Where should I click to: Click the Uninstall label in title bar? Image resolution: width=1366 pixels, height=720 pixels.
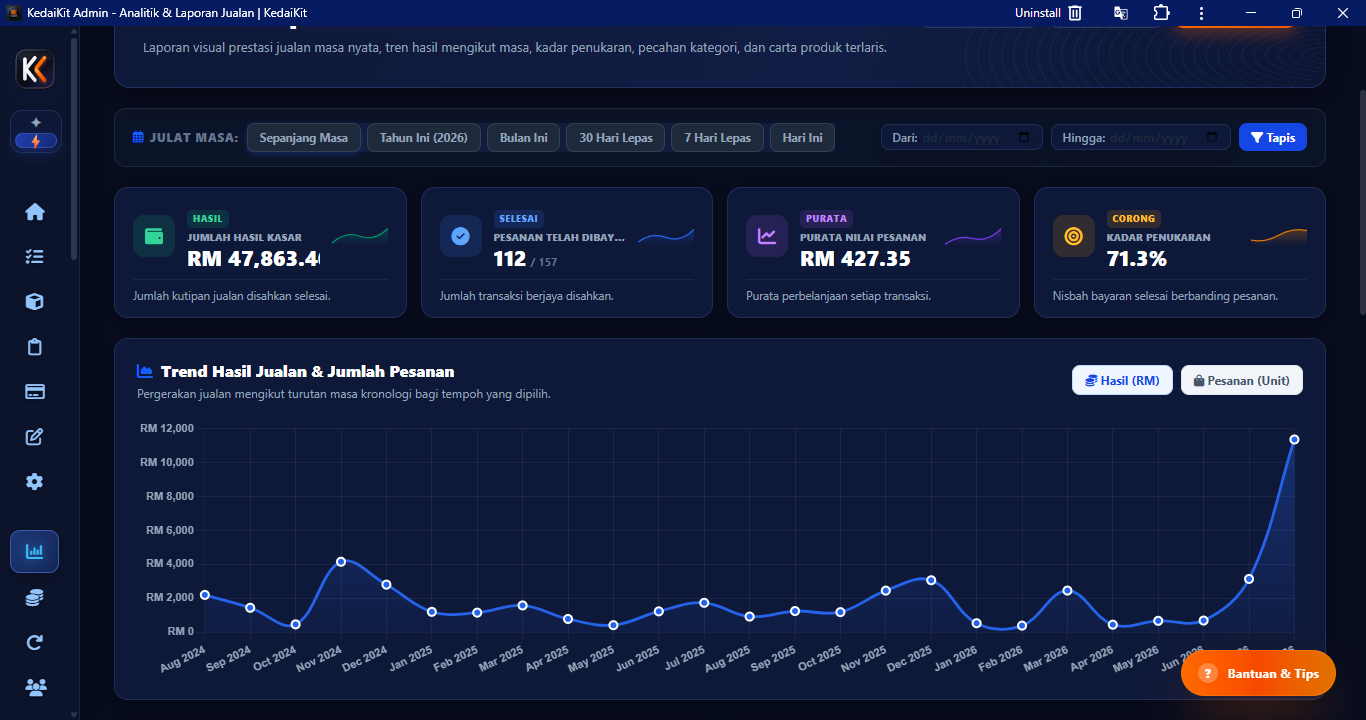[1038, 13]
